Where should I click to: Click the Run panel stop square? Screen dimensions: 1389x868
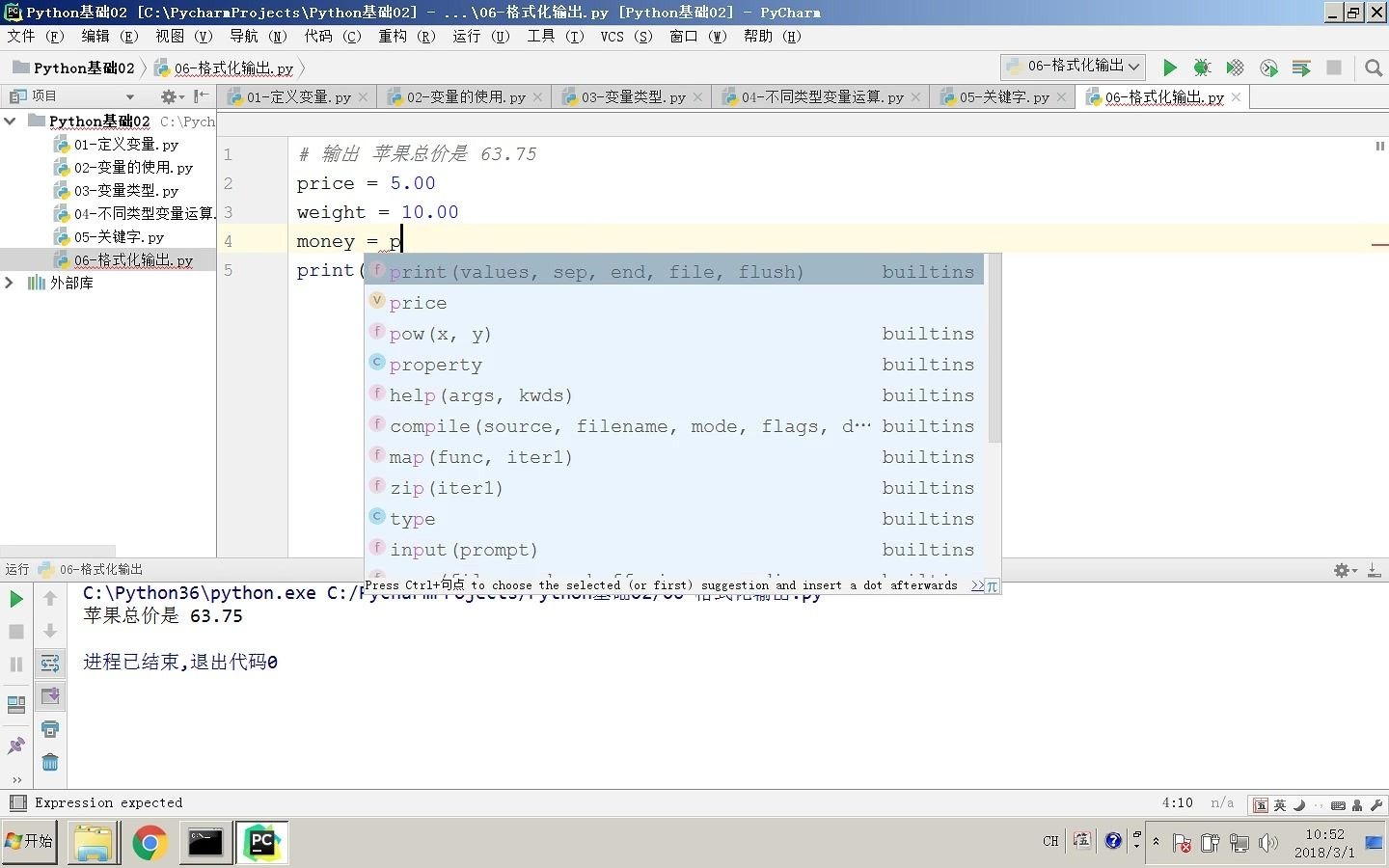click(16, 632)
